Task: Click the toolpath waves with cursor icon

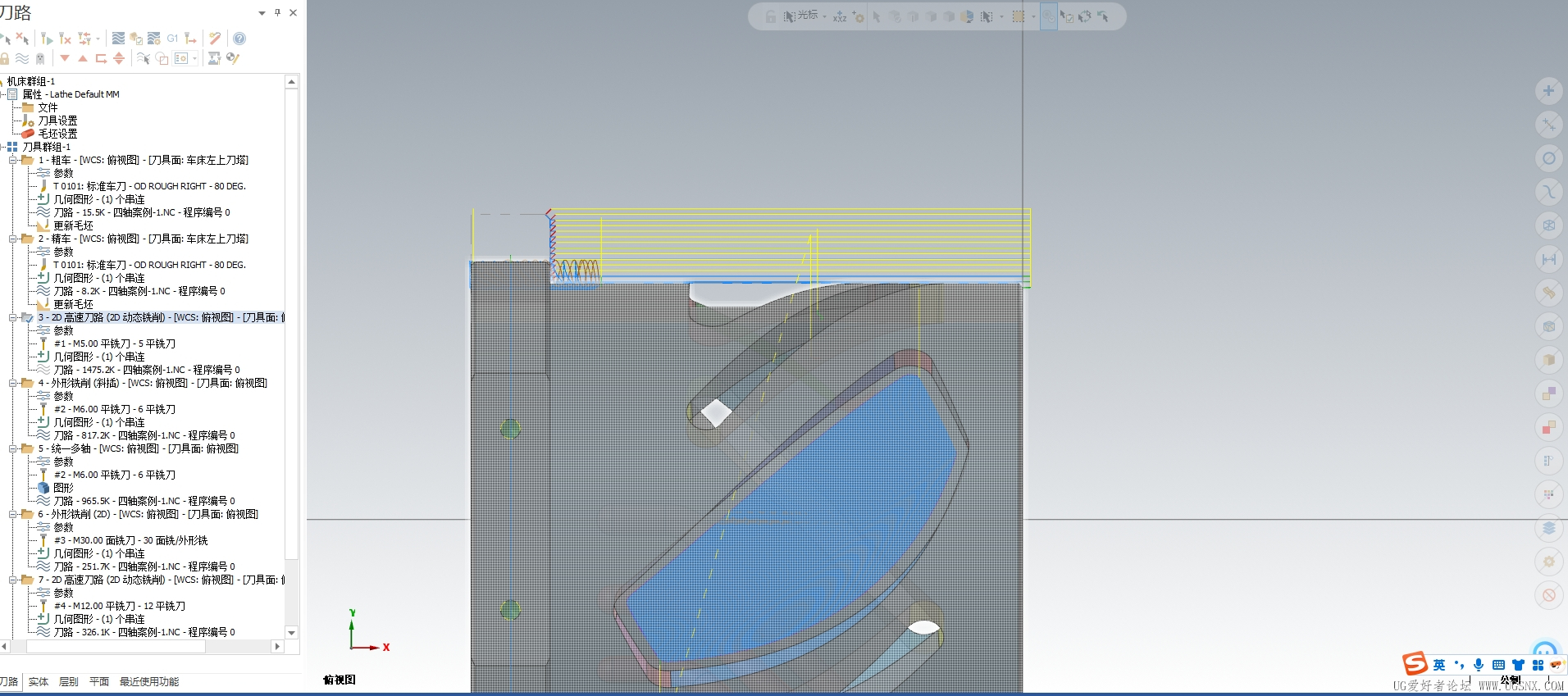Action: pos(144,58)
